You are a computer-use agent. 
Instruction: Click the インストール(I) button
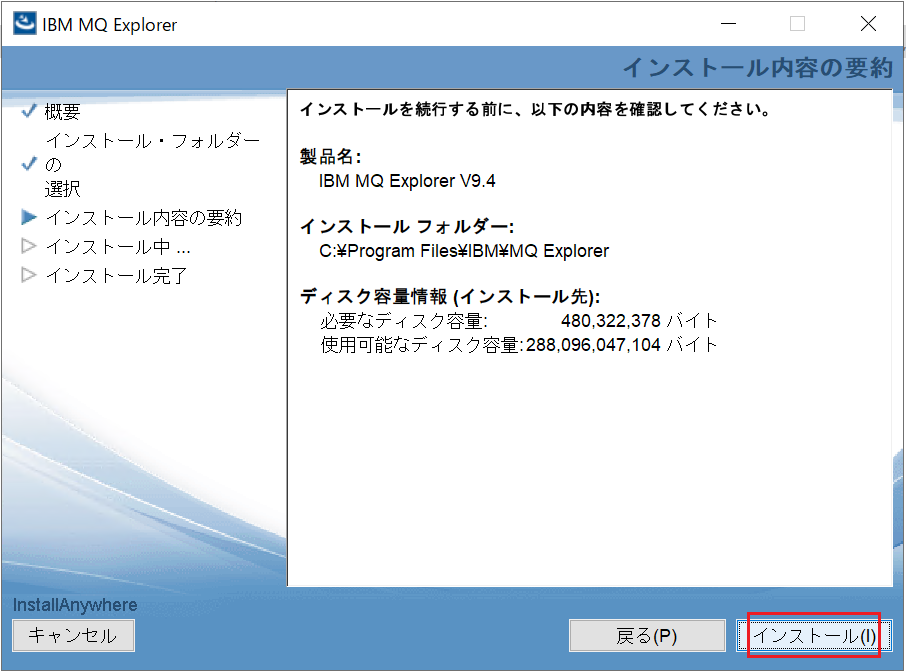click(x=814, y=636)
